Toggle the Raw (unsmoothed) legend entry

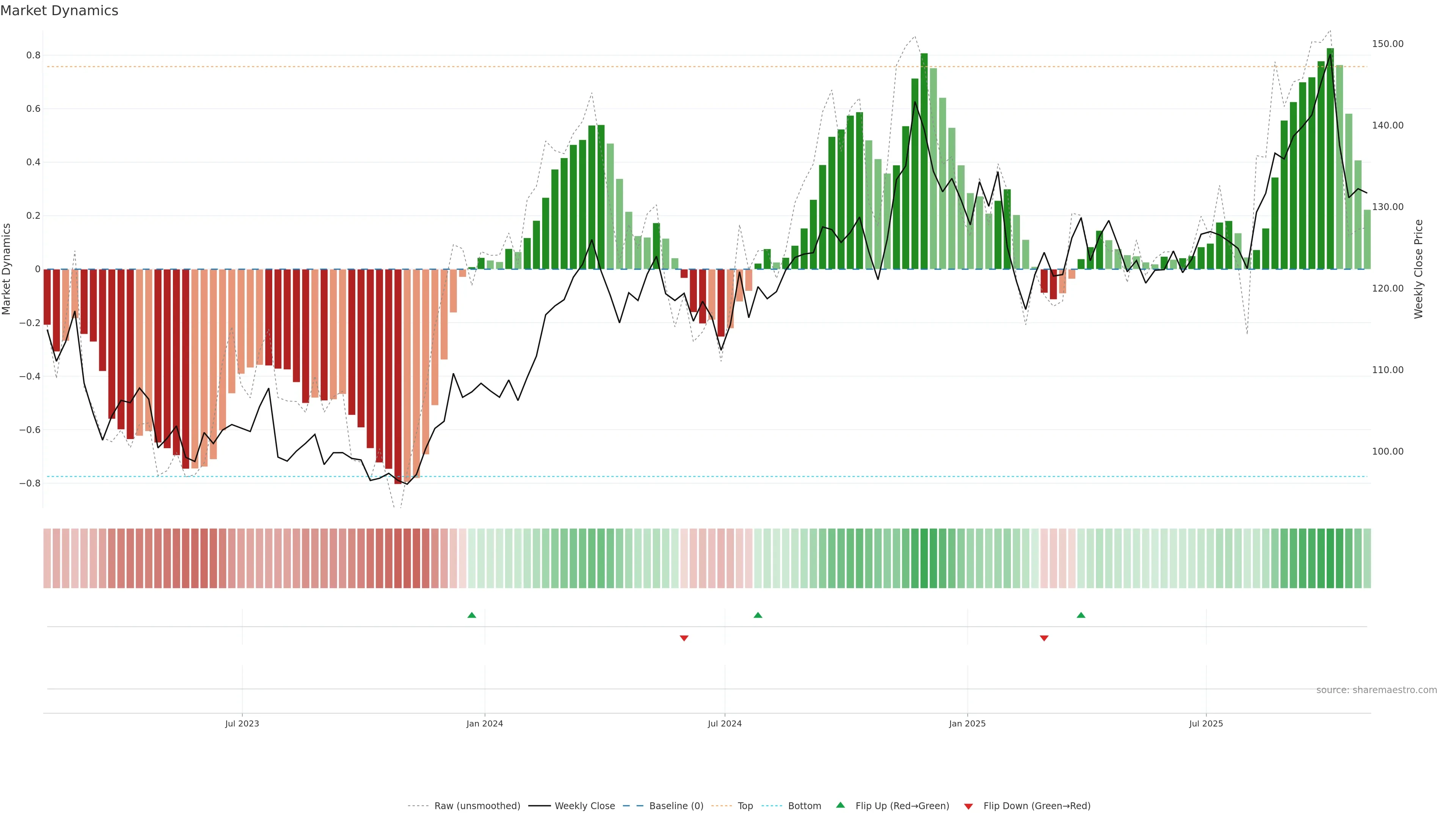pyautogui.click(x=477, y=806)
